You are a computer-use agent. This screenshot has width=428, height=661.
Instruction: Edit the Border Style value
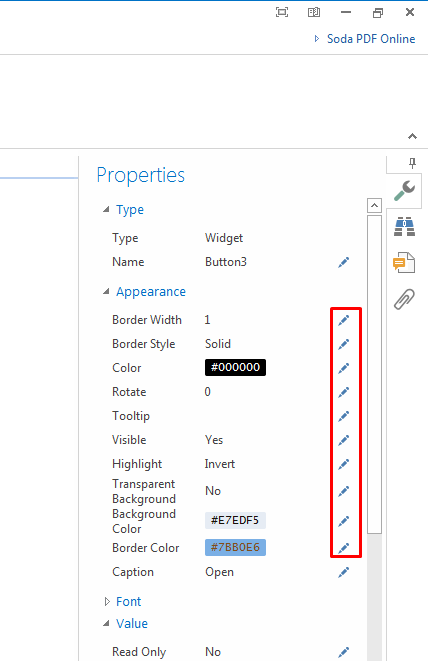coord(344,344)
